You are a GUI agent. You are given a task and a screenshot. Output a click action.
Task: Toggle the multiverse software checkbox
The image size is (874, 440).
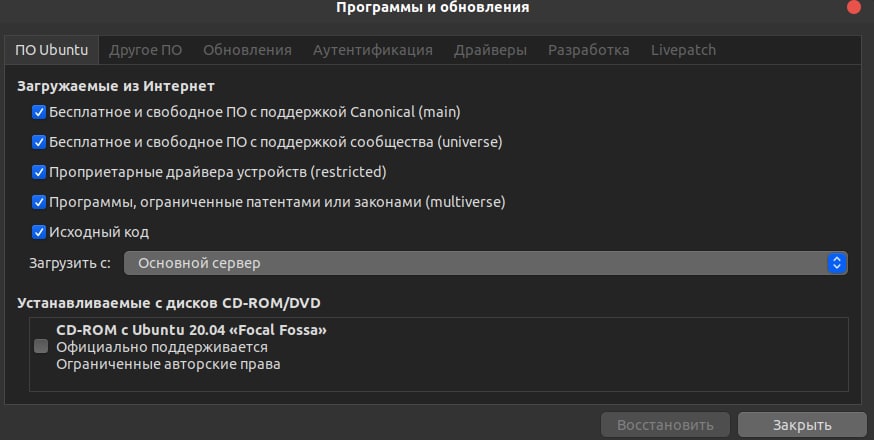click(40, 202)
